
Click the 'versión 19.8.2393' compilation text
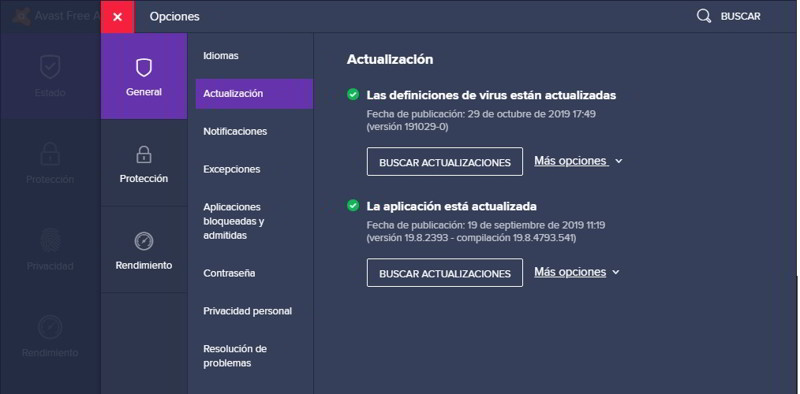point(471,238)
